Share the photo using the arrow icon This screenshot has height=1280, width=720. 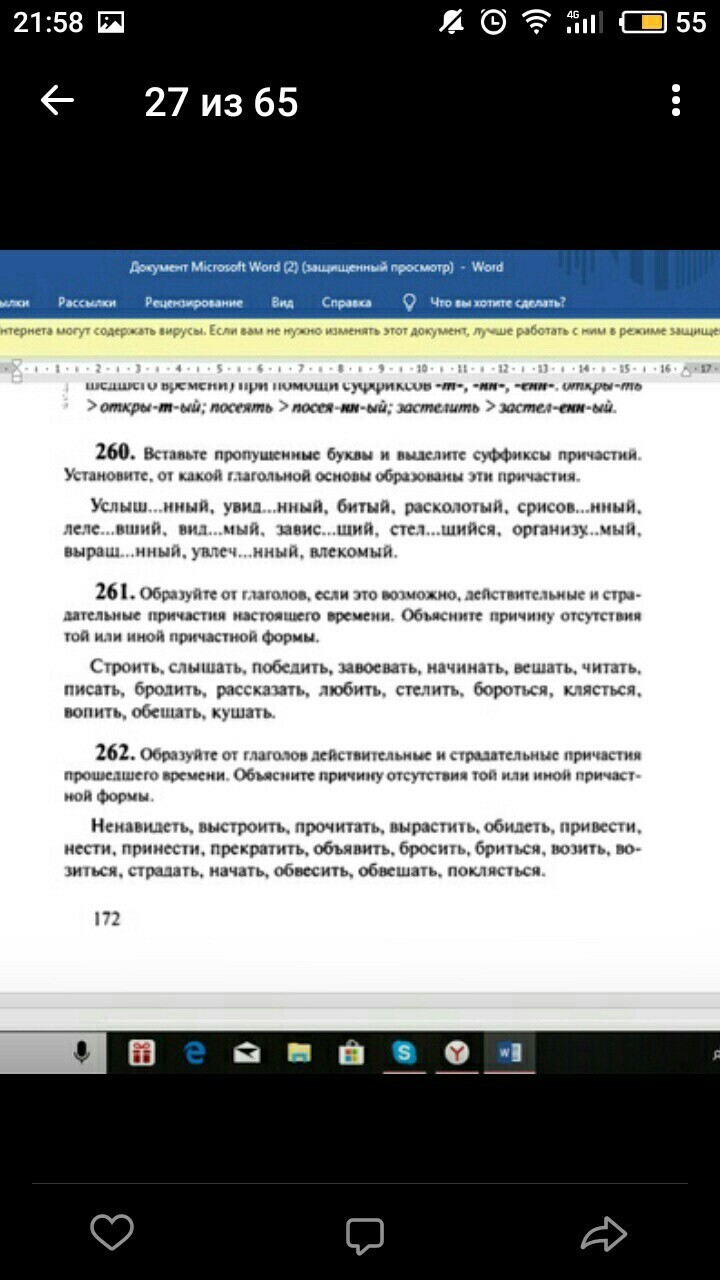coord(603,1235)
